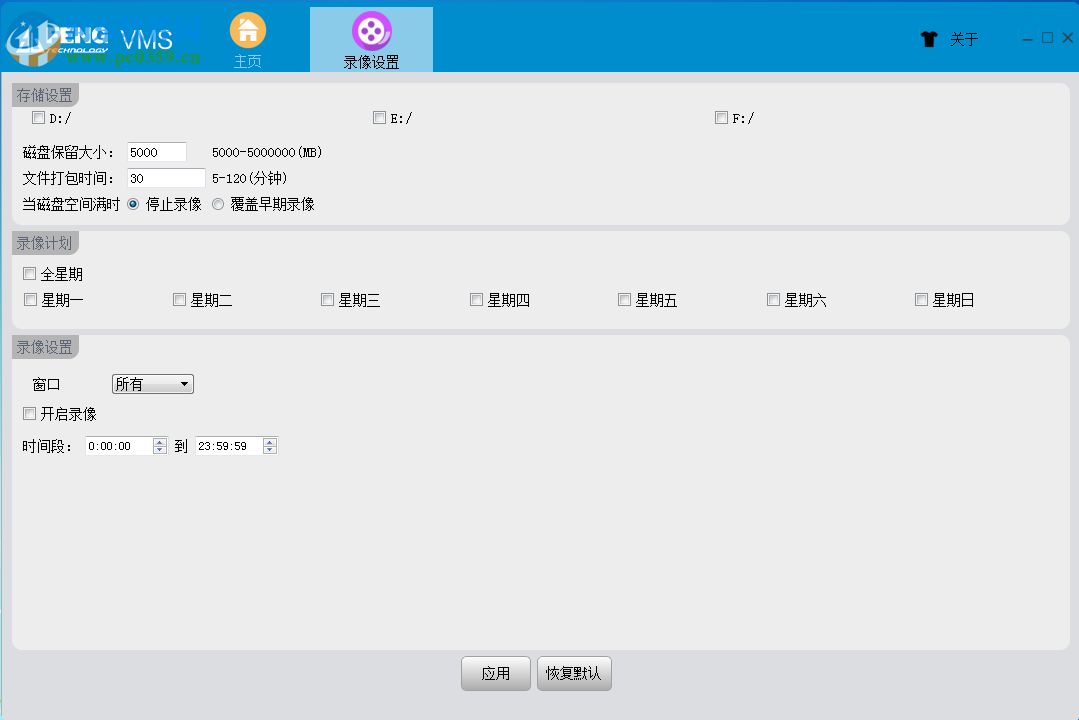Image resolution: width=1079 pixels, height=720 pixels.
Task: Click the 恢复默认 (Restore Defaults) button
Action: click(574, 673)
